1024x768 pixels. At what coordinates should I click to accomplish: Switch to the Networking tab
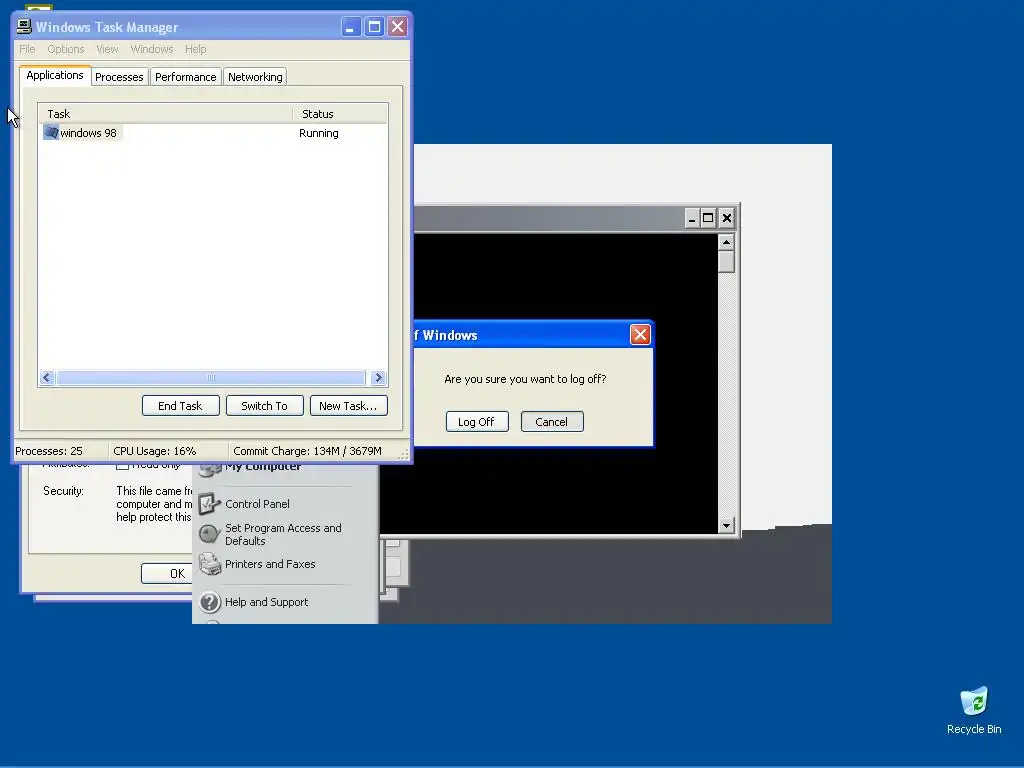click(255, 77)
